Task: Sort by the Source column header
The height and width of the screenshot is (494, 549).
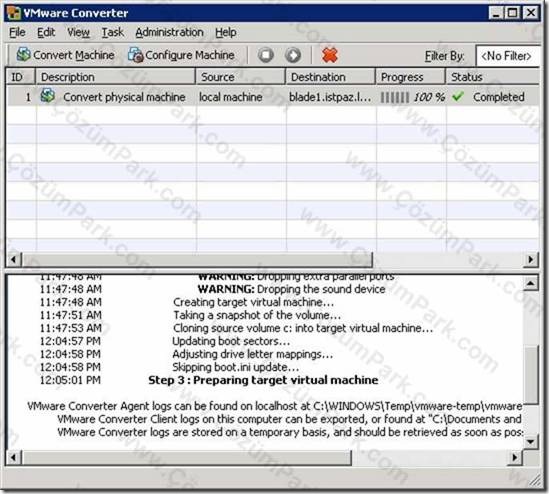Action: [240, 77]
